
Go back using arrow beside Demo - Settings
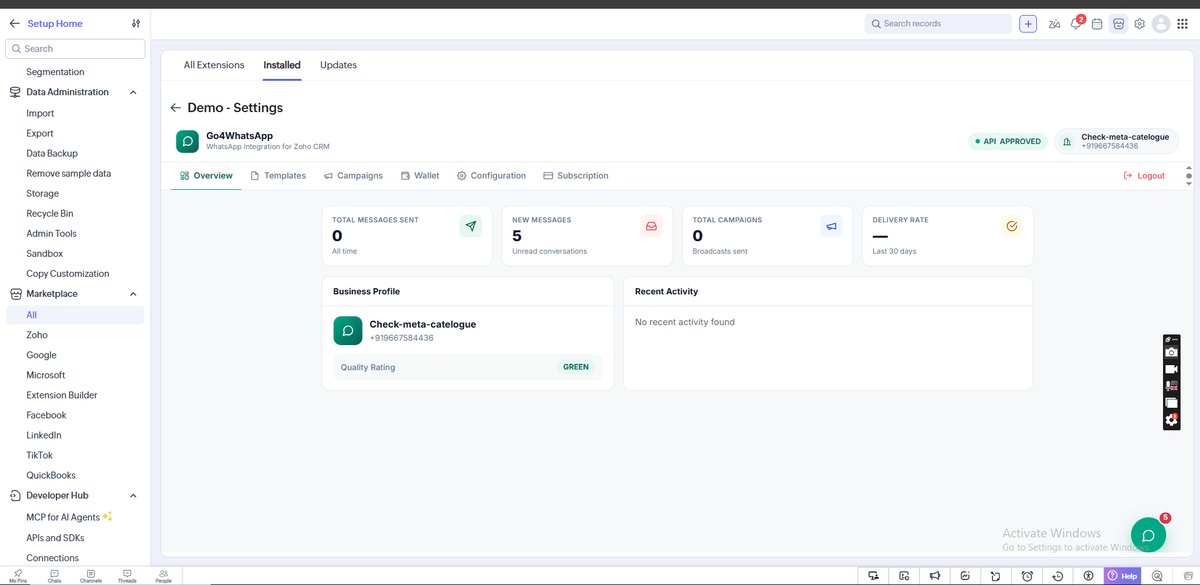pos(176,108)
